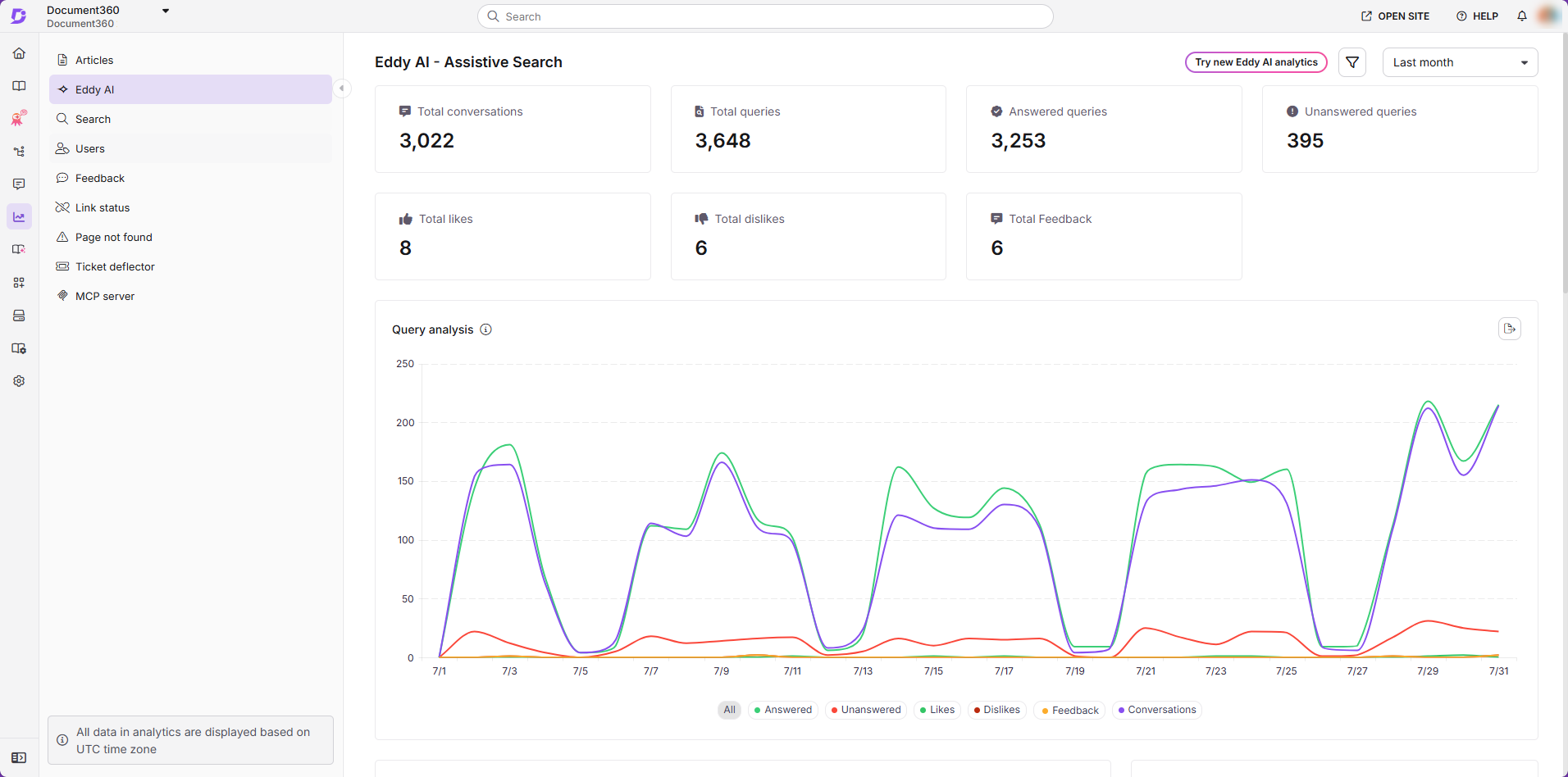Toggle Conversations series in legend
The image size is (1568, 777).
coord(1156,710)
